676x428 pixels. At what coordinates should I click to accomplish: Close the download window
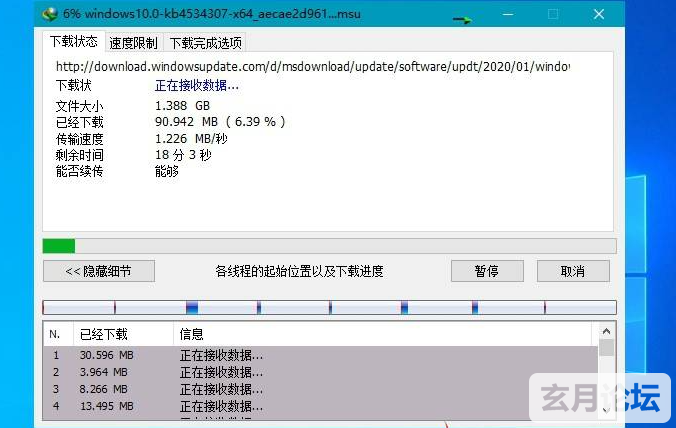pos(598,14)
